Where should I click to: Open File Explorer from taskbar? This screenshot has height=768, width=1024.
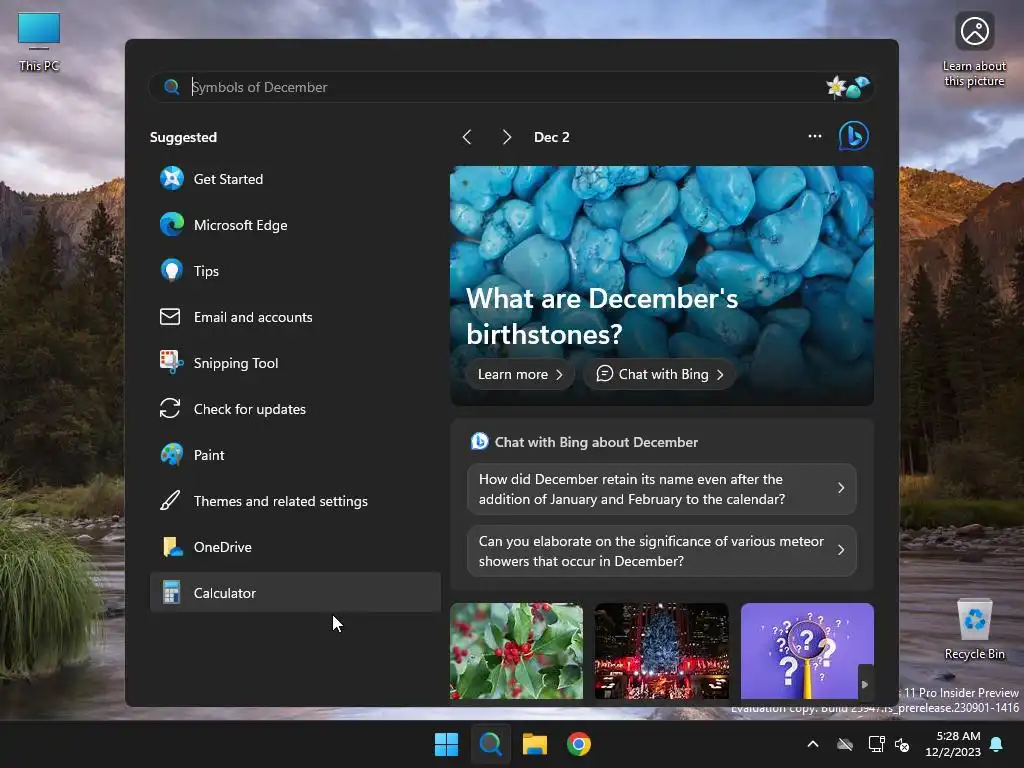pyautogui.click(x=534, y=744)
